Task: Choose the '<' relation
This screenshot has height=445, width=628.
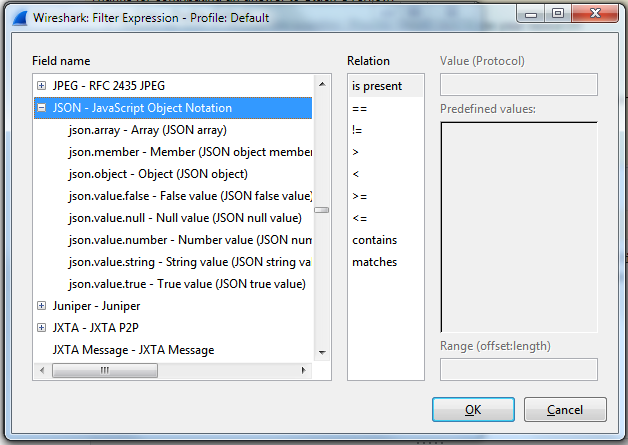Action: tap(386, 174)
